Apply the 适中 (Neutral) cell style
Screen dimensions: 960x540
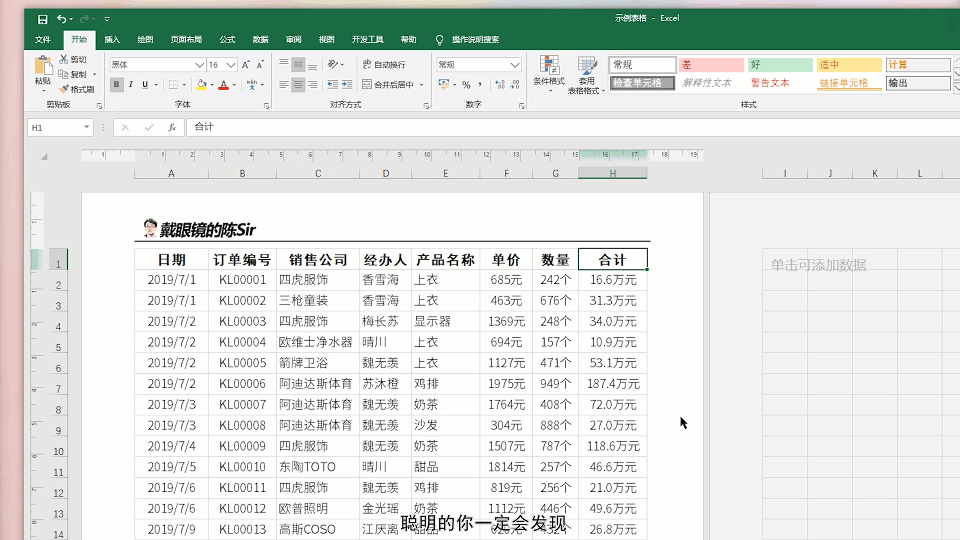click(x=849, y=64)
